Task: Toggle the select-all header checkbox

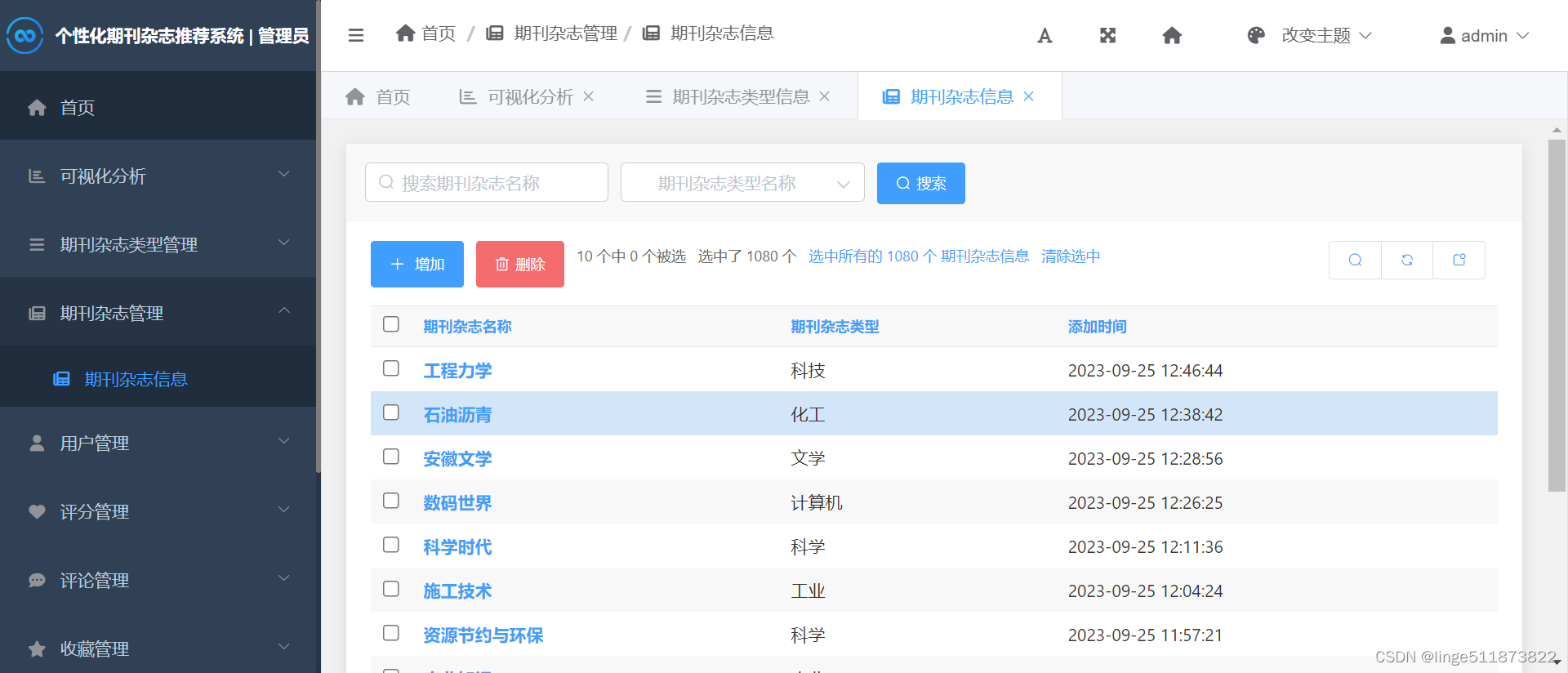Action: (x=391, y=324)
